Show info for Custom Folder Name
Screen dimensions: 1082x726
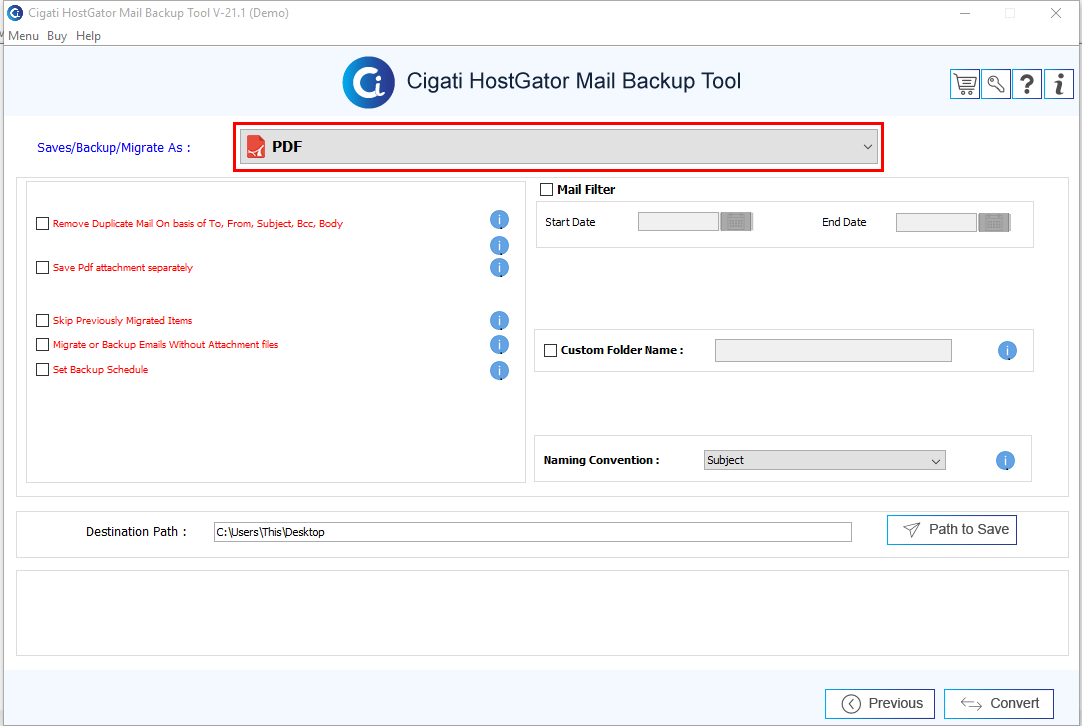point(1007,351)
